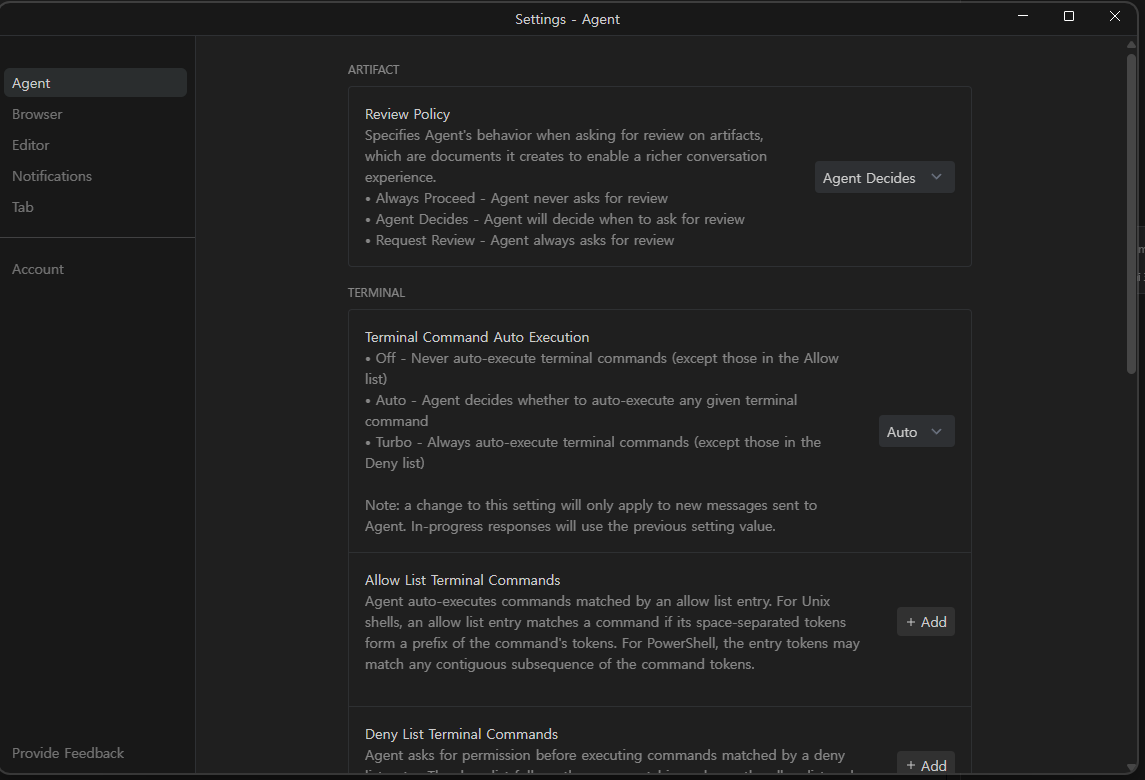
Task: Close the Settings window
Action: pos(1115,16)
